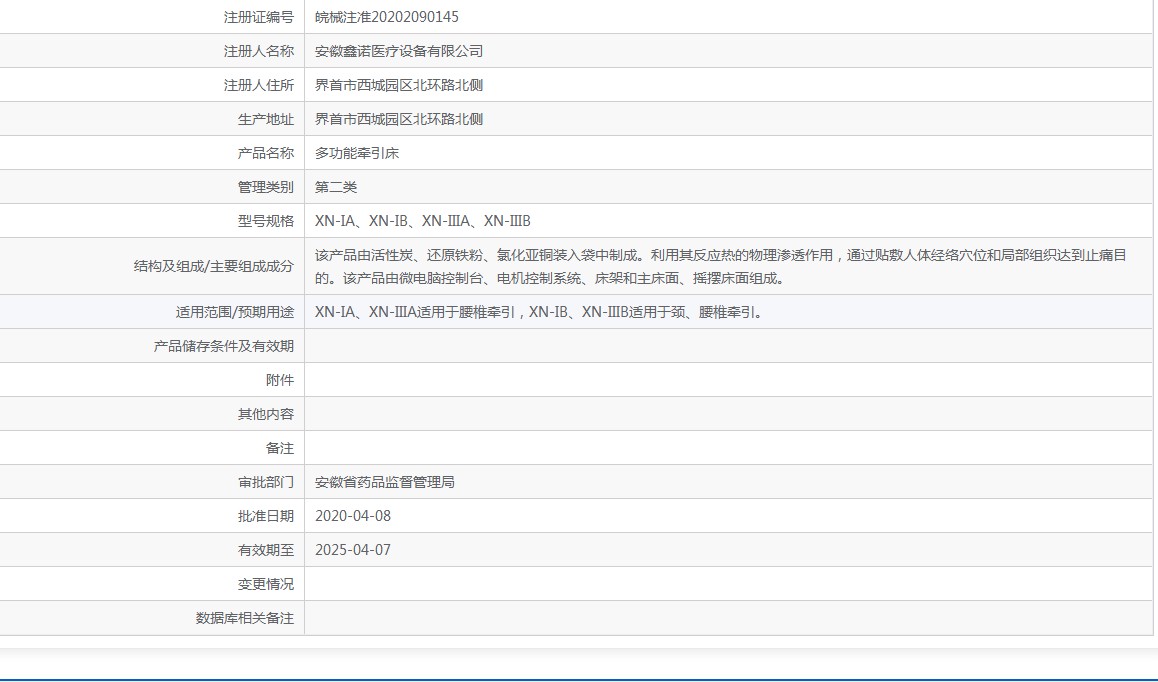Select model specs XN-IA、XN-IB、XN-IIIA、XN-IIIB
1158x682 pixels.
(422, 221)
